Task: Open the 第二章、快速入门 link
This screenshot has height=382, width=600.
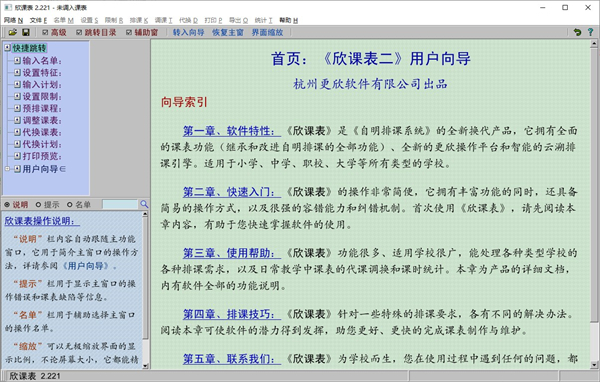Action: click(232, 192)
